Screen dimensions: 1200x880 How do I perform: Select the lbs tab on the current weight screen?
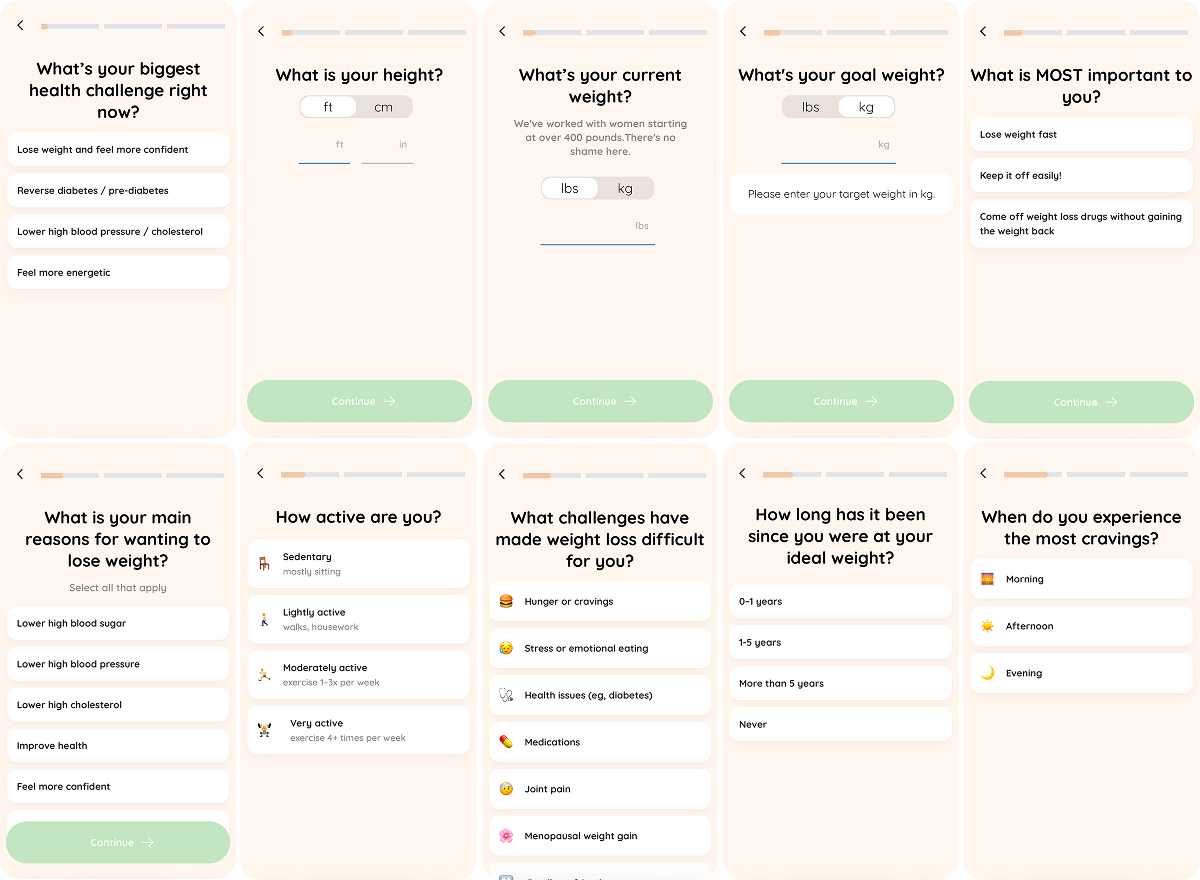click(570, 188)
